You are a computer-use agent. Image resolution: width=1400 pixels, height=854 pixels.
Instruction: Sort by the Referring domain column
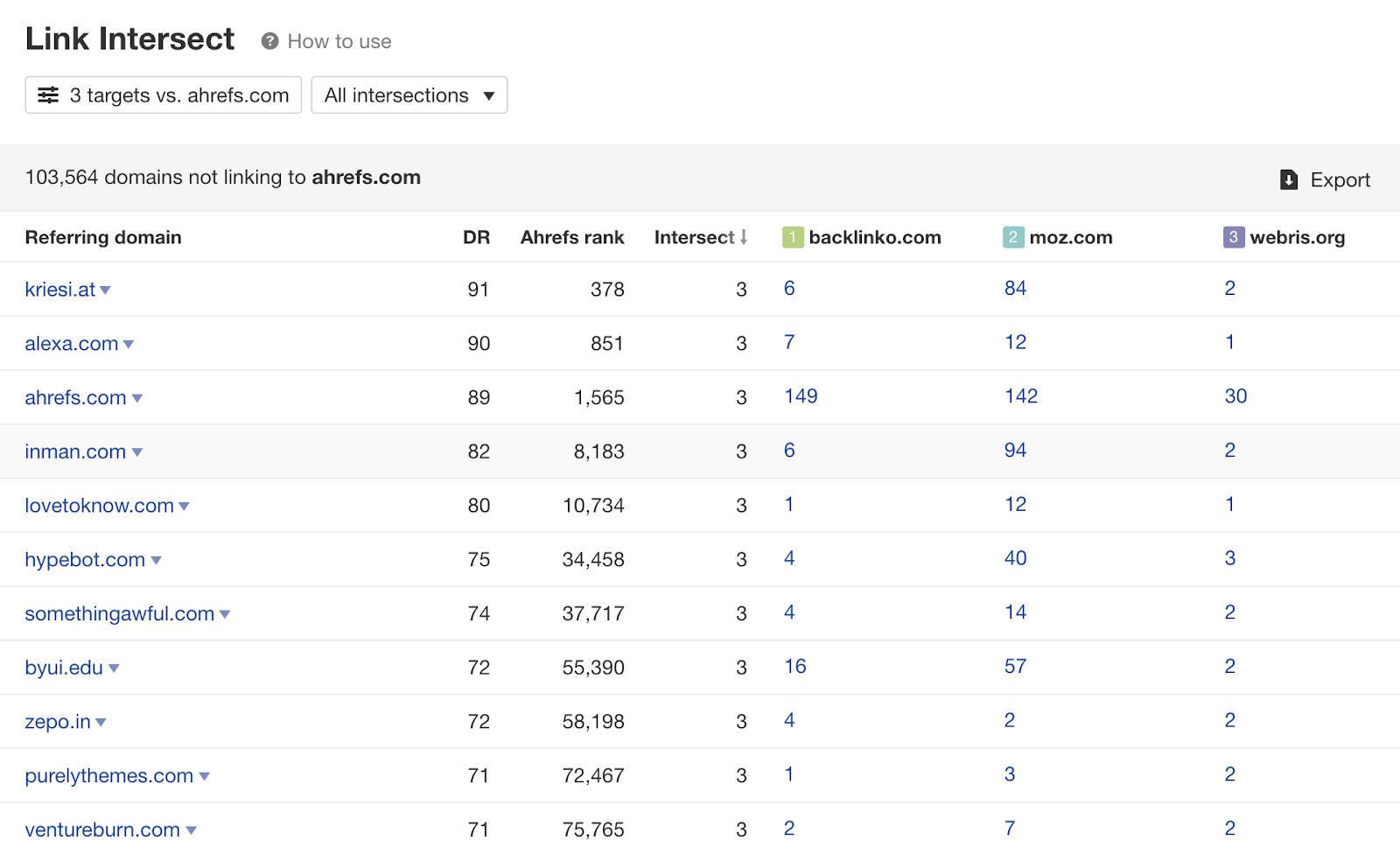(103, 237)
